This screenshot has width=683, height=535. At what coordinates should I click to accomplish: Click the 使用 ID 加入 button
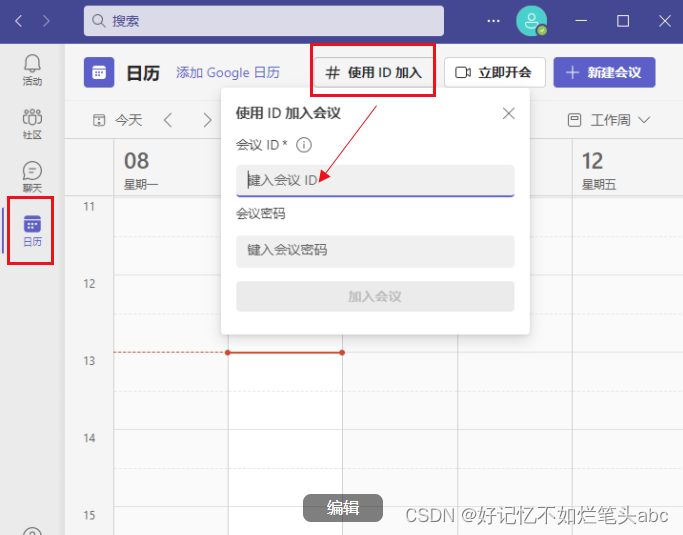[373, 72]
